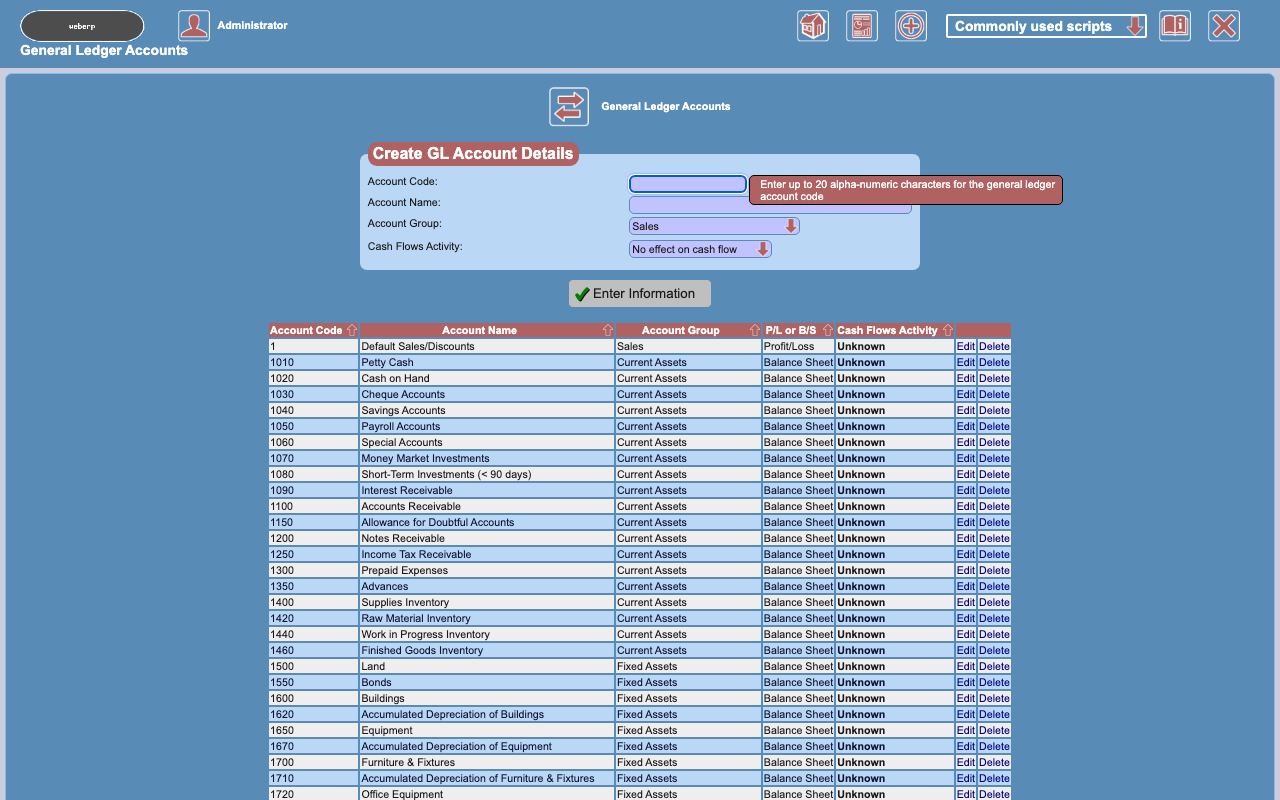Image resolution: width=1280 pixels, height=800 pixels.
Task: Sort table by P/L or B/S arrow
Action: click(x=827, y=330)
